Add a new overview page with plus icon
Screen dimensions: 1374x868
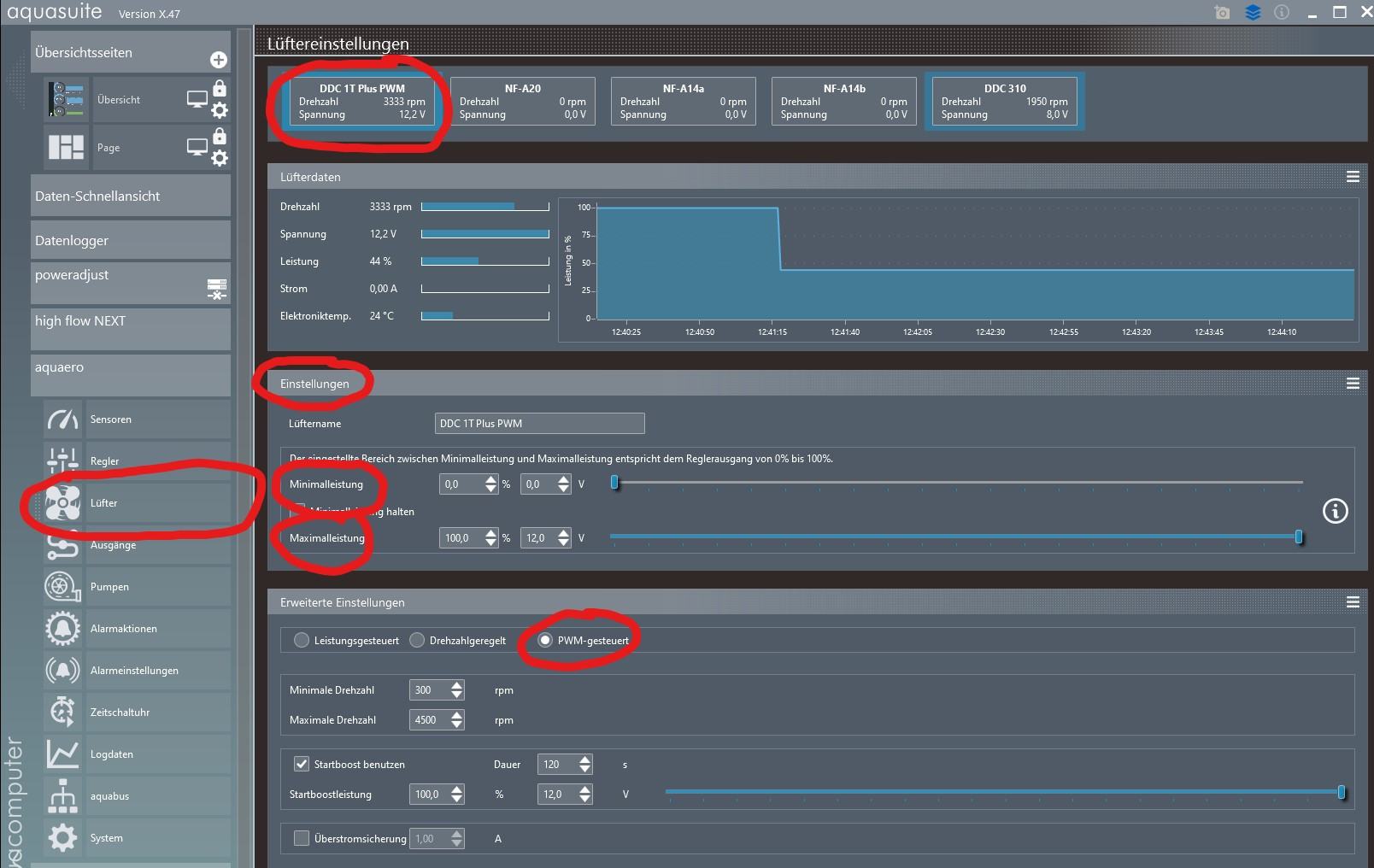tap(219, 59)
